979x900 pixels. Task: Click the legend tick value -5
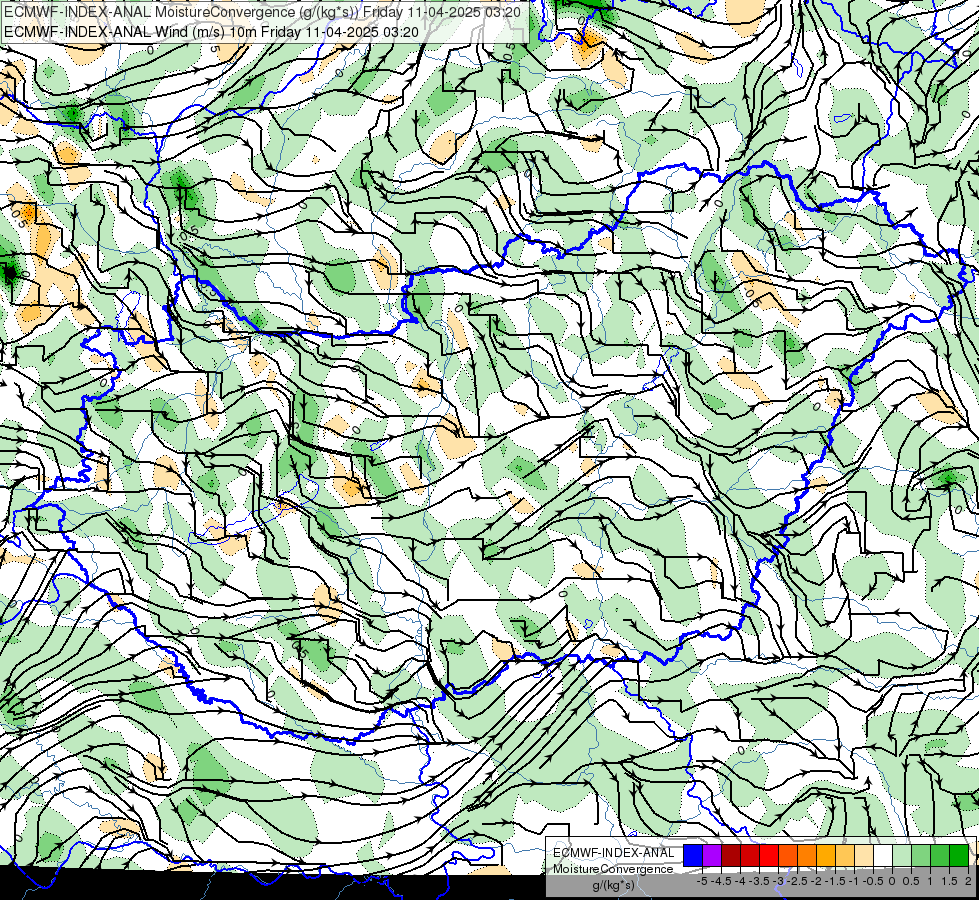coord(702,881)
